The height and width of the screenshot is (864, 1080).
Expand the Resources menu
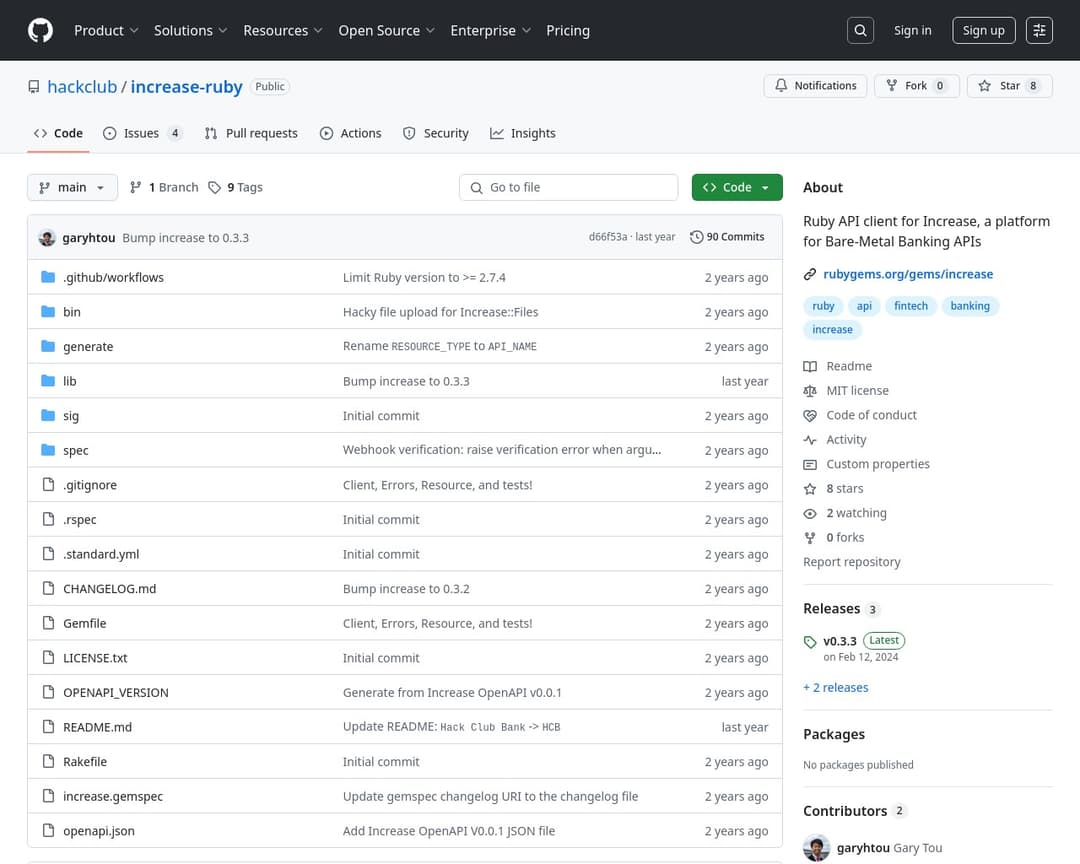point(282,30)
